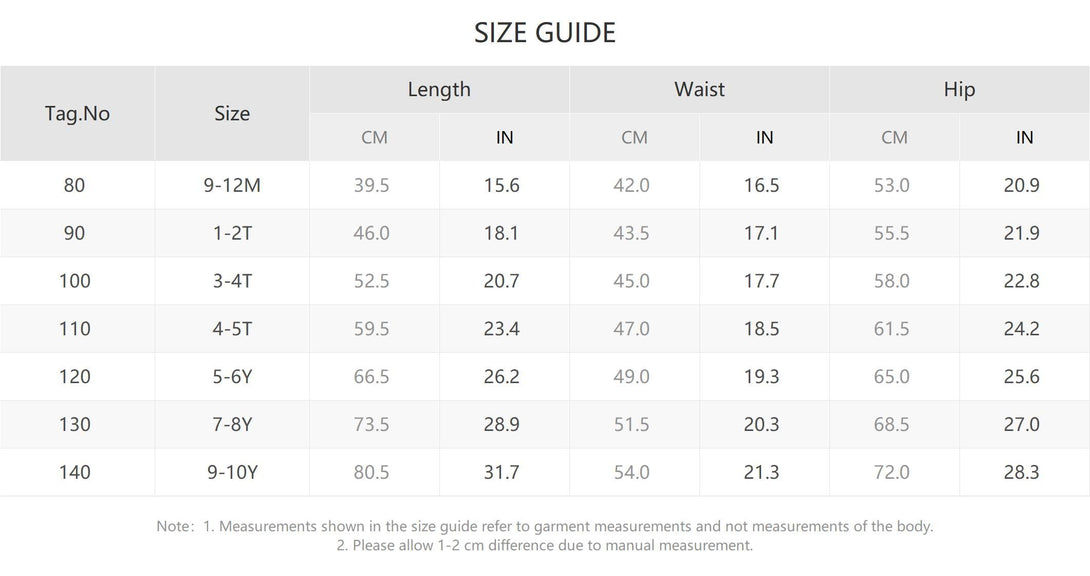Select waist value 51.5 cm
1090x576 pixels.
point(634,425)
